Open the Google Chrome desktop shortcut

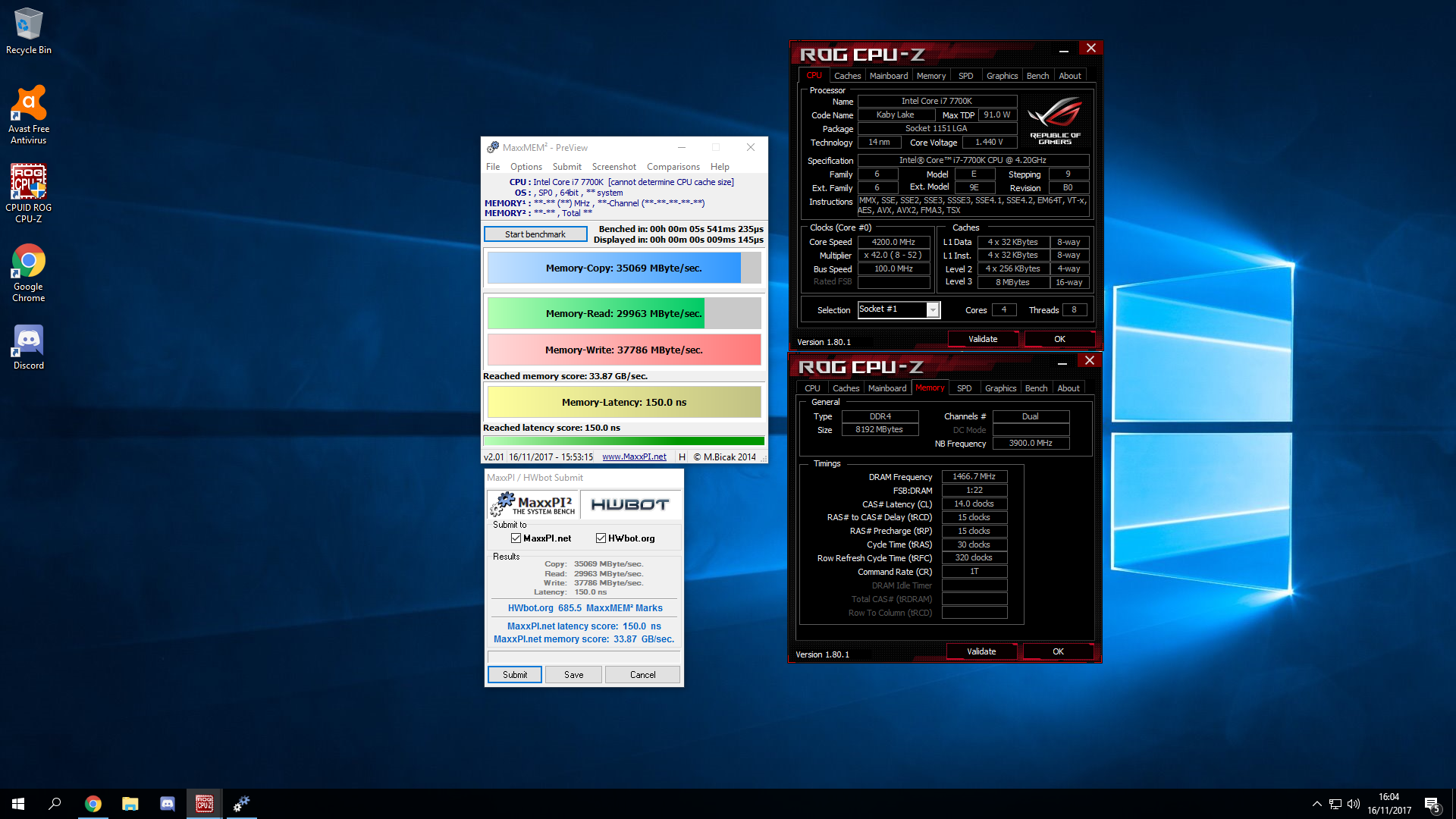(29, 273)
